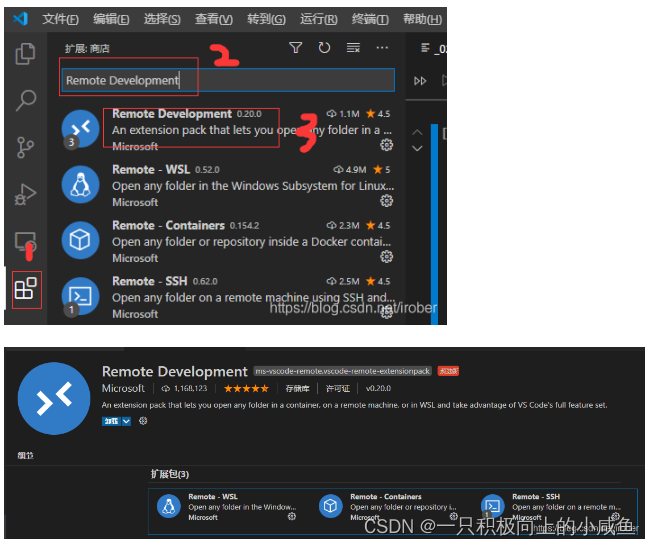Viewport: 652px width, 546px height.
Task: Click the Remote - WSL penguin icon in list
Action: pos(80,185)
